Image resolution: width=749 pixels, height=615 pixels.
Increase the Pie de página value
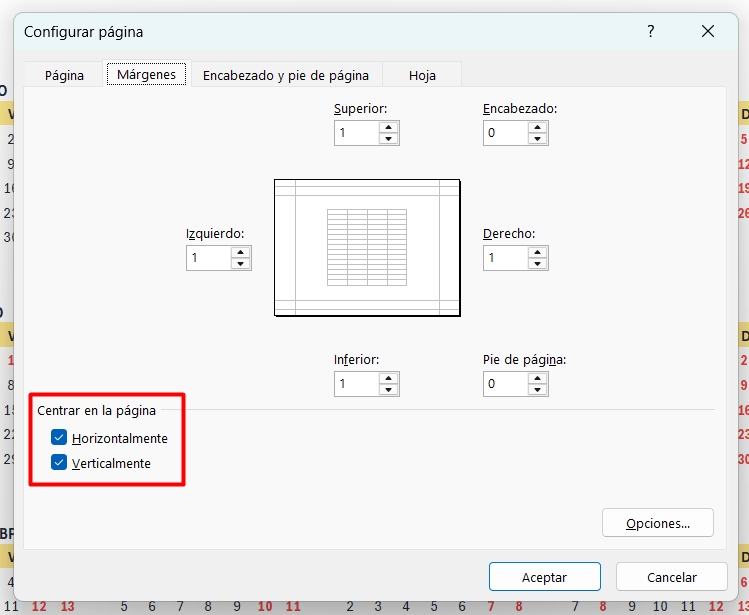pos(538,378)
